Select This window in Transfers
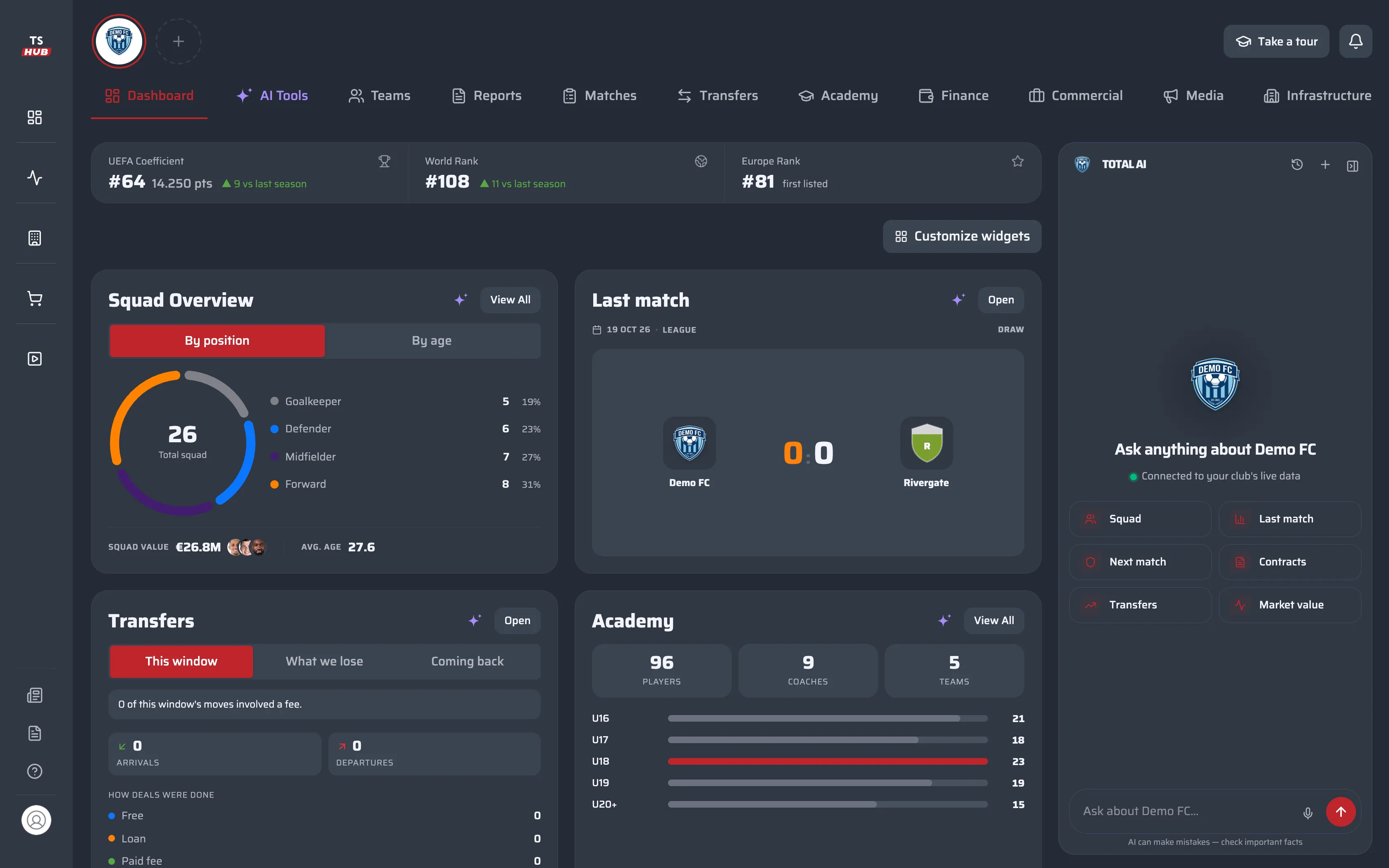This screenshot has height=868, width=1389. [x=181, y=661]
